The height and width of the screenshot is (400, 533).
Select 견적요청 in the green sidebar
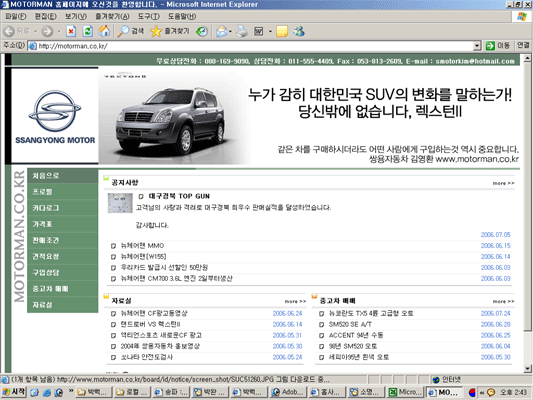(x=63, y=256)
